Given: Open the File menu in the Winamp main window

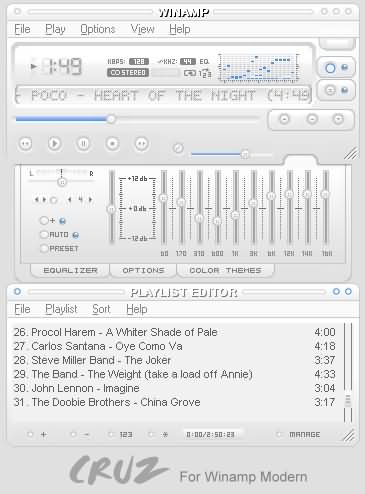Looking at the screenshot, I should (x=22, y=29).
